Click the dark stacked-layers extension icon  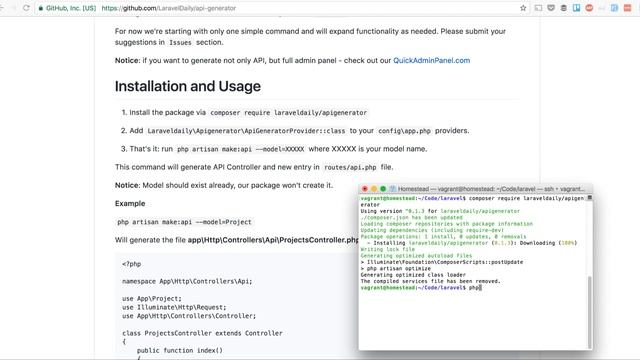[564, 8]
